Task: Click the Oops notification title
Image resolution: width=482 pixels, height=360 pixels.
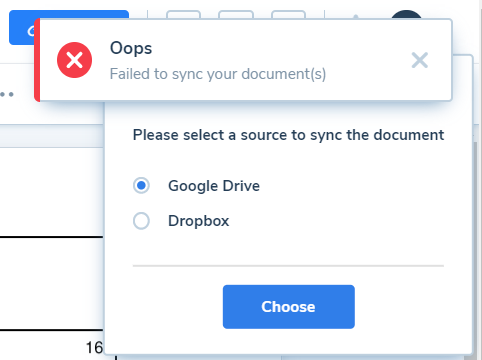Action: point(131,48)
